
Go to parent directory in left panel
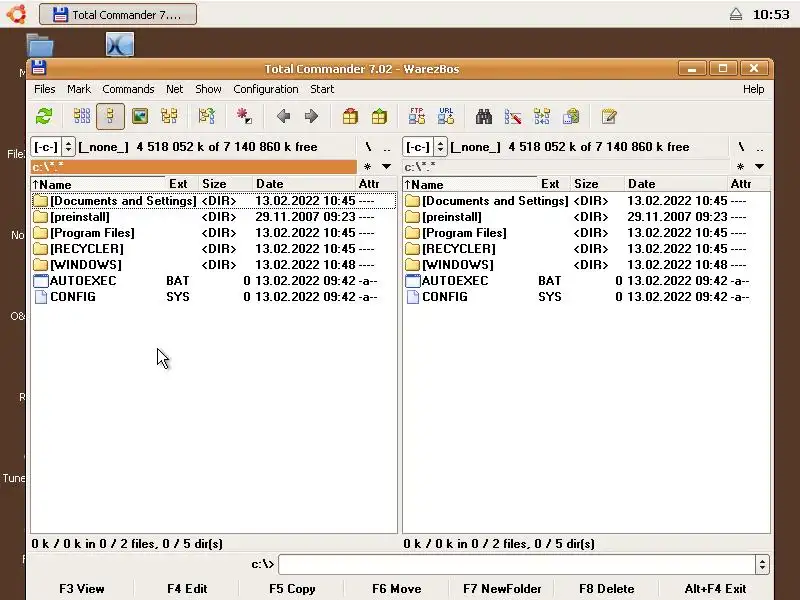(387, 147)
